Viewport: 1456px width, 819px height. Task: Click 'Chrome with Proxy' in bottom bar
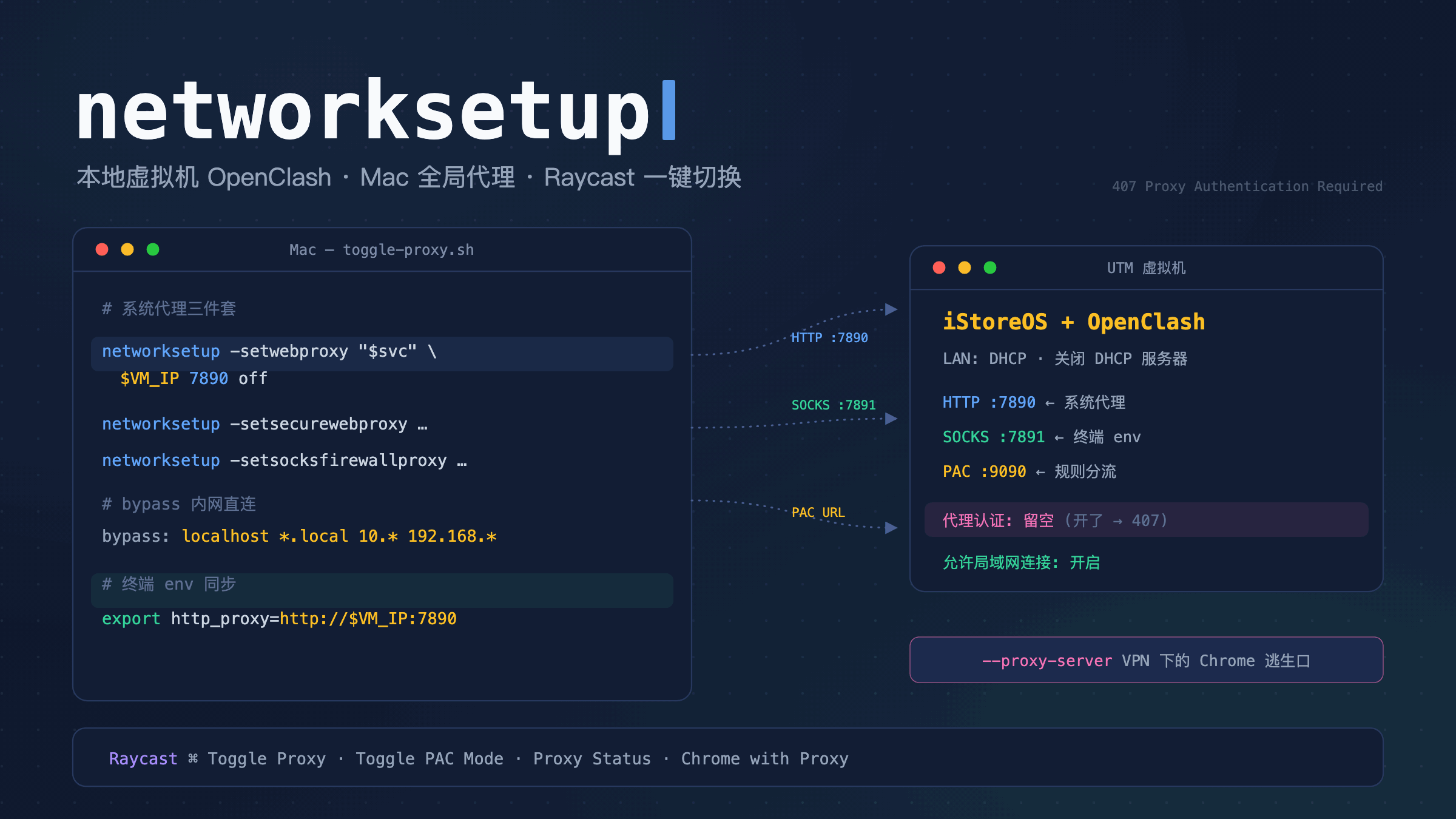tap(764, 758)
